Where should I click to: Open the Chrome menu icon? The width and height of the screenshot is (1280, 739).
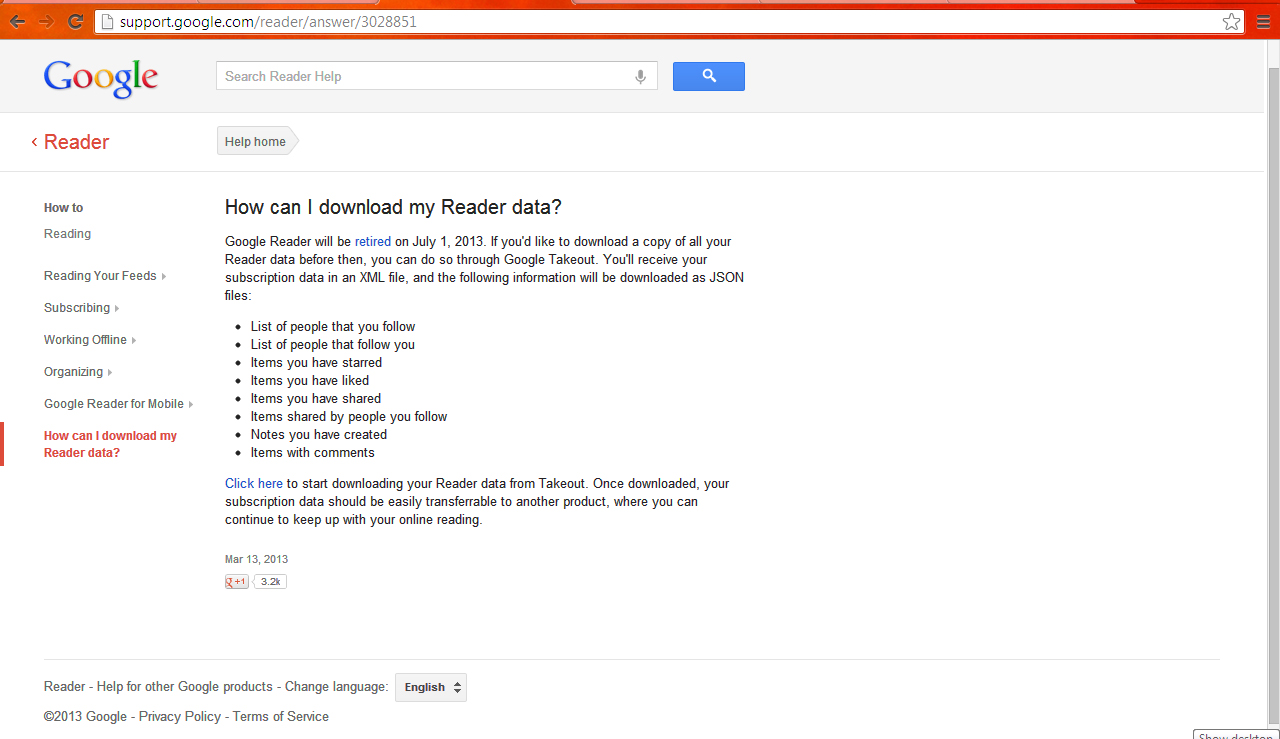point(1263,21)
